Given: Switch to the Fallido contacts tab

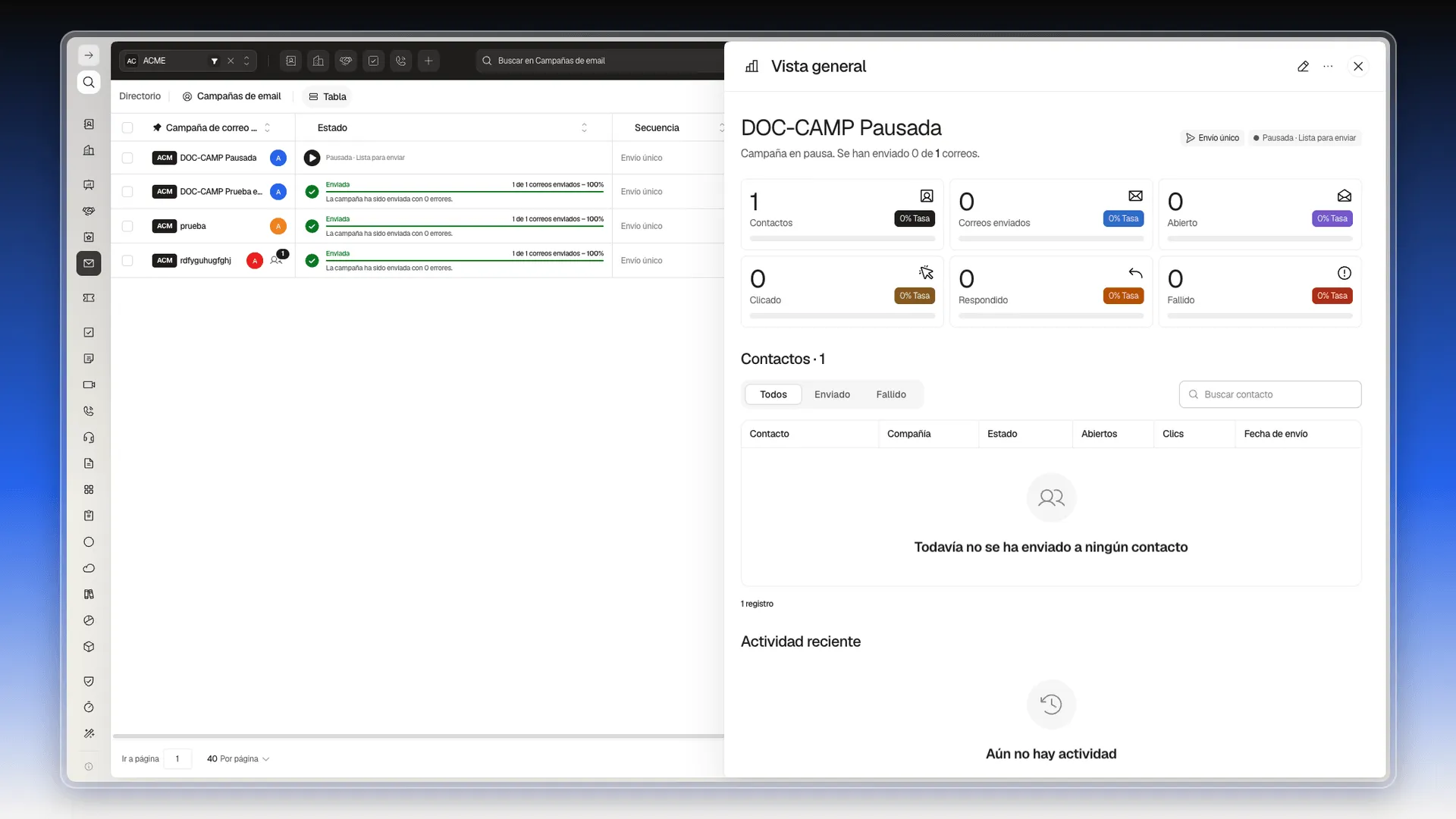Looking at the screenshot, I should [x=891, y=394].
